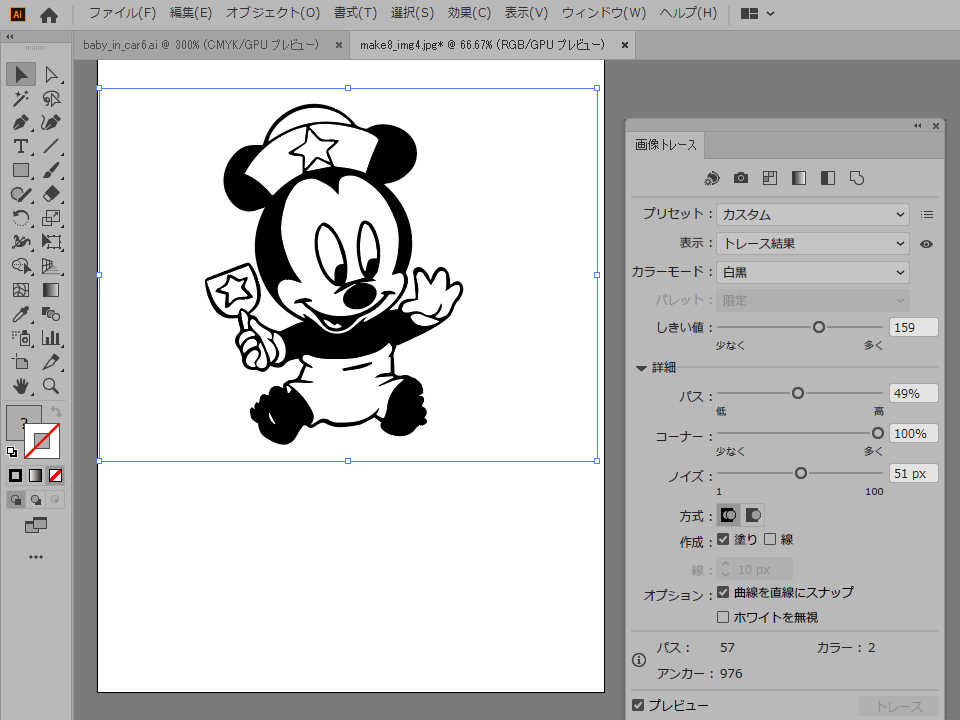Viewport: 960px width, 720px height.
Task: Select the Magic Wand tool
Action: pyautogui.click(x=21, y=98)
